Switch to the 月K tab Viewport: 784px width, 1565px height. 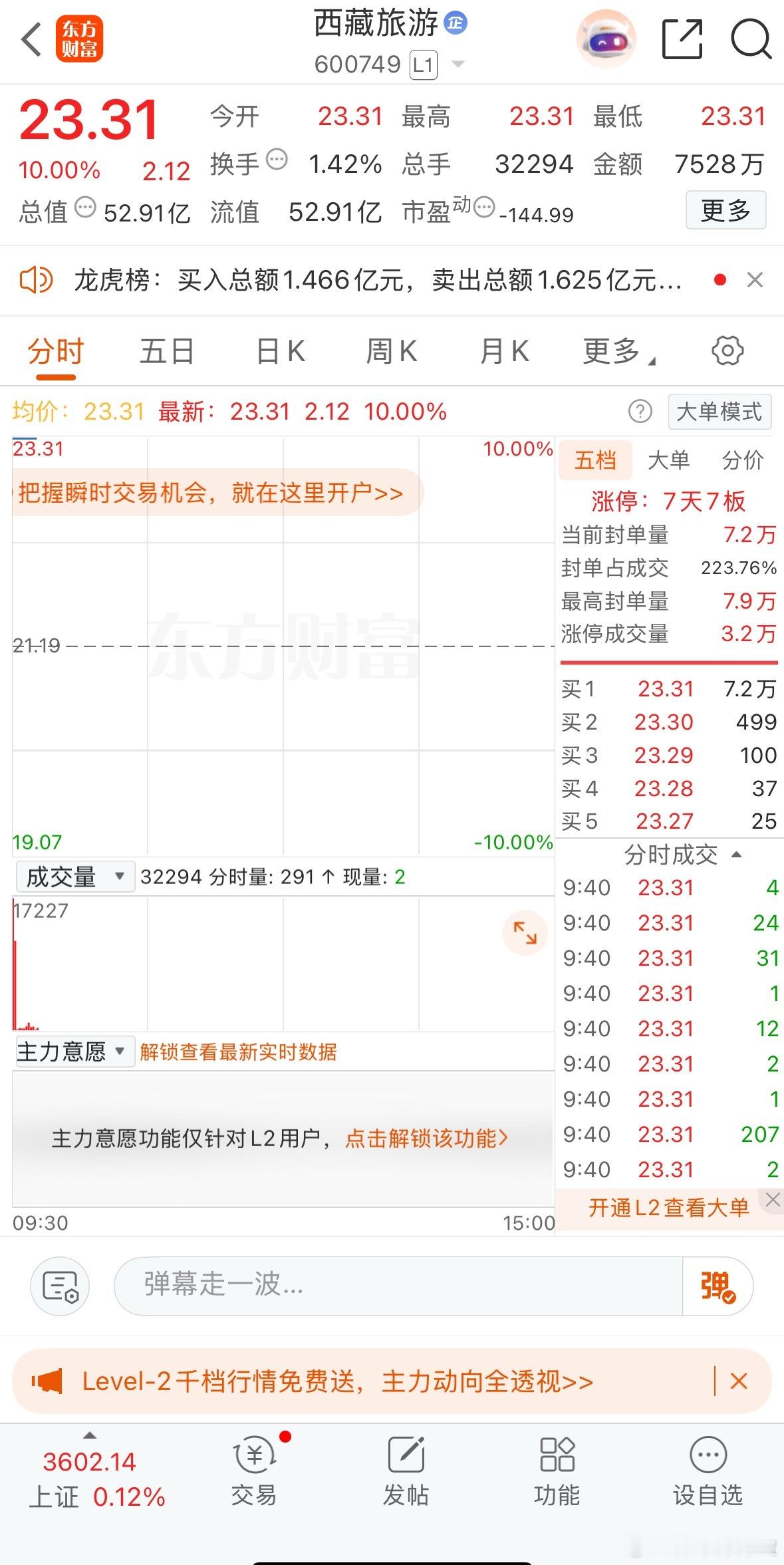click(x=505, y=351)
